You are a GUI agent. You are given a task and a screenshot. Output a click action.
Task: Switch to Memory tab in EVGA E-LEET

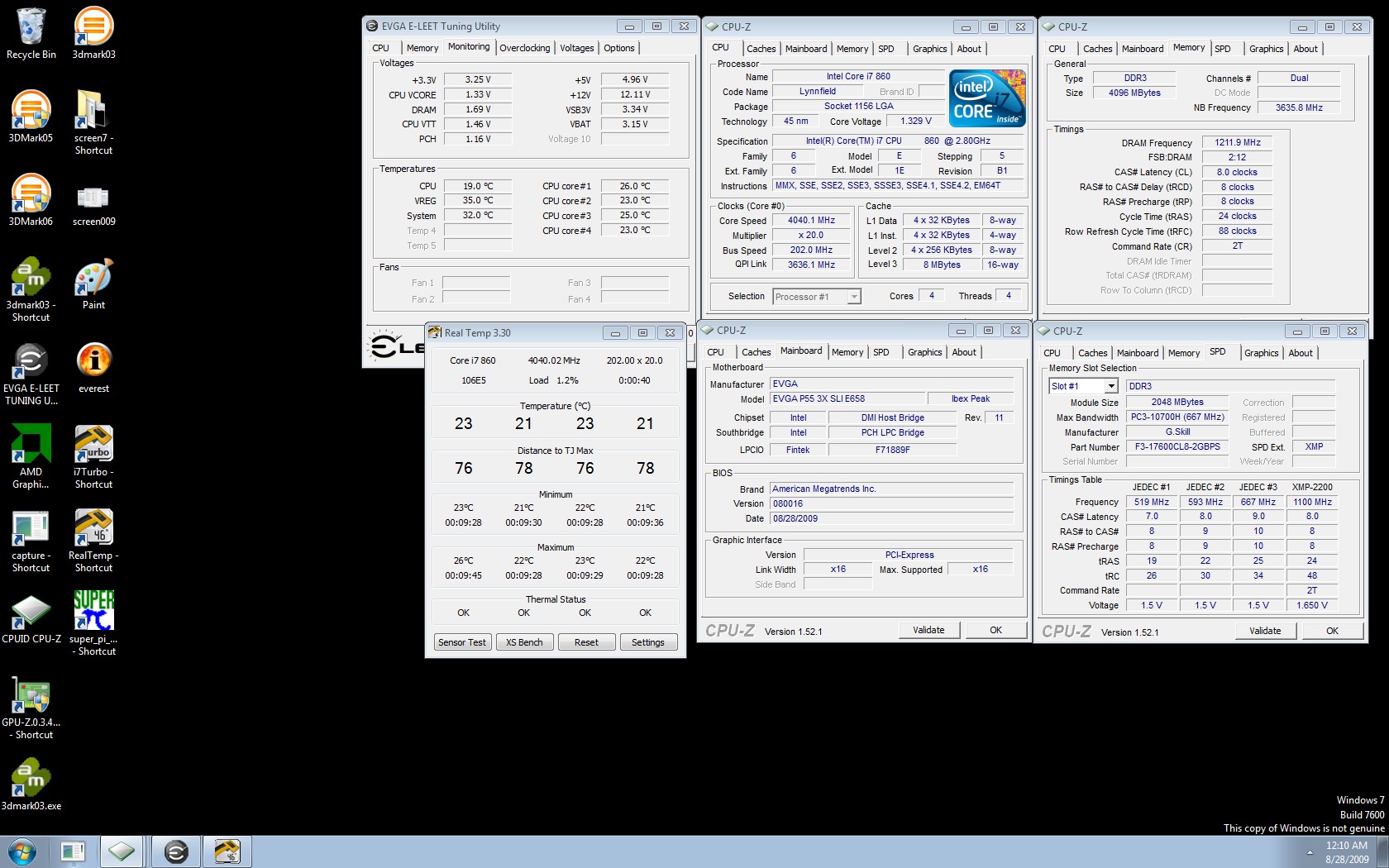422,48
